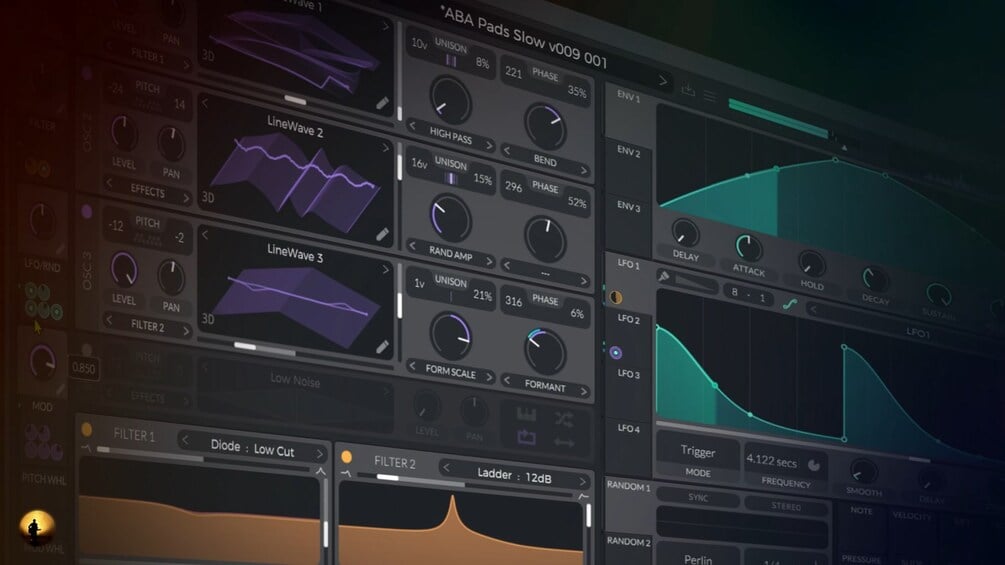This screenshot has height=565, width=1005.
Task: Click the OSC 3 LEVEL knob
Action: pos(124,269)
